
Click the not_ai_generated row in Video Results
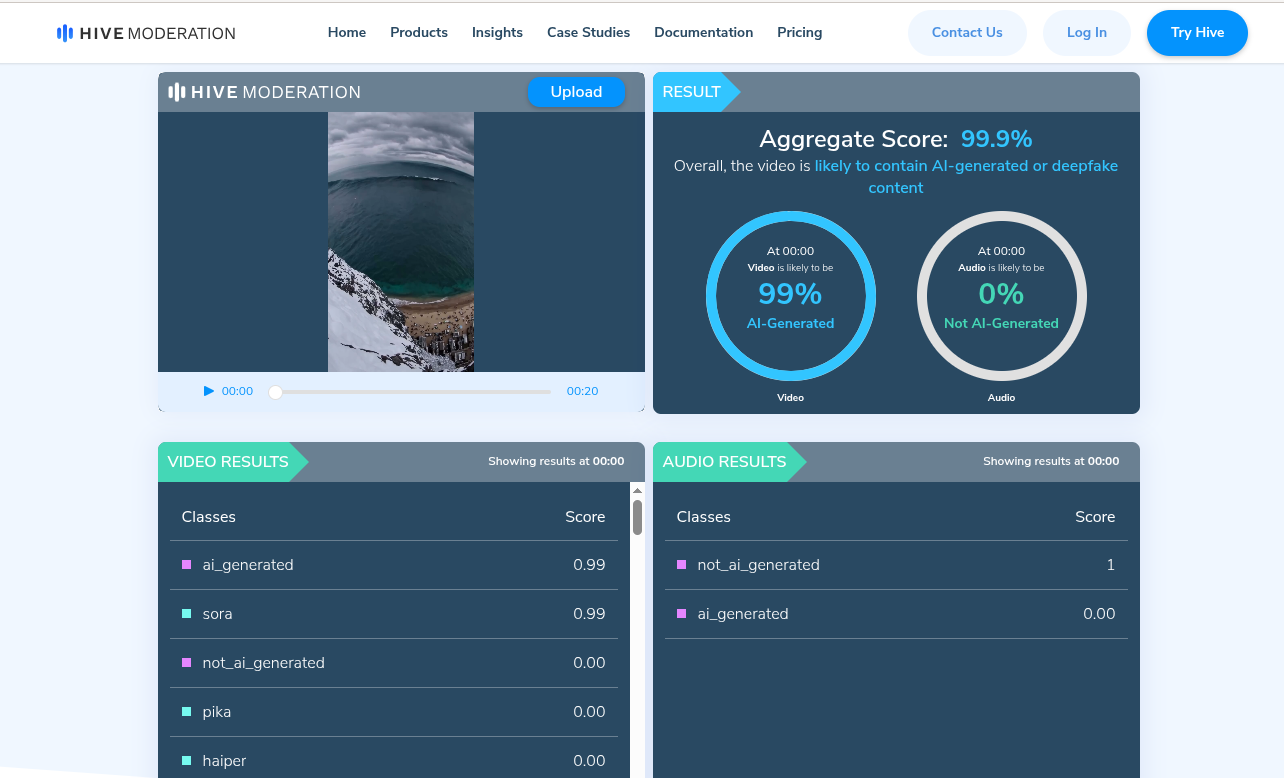click(394, 663)
